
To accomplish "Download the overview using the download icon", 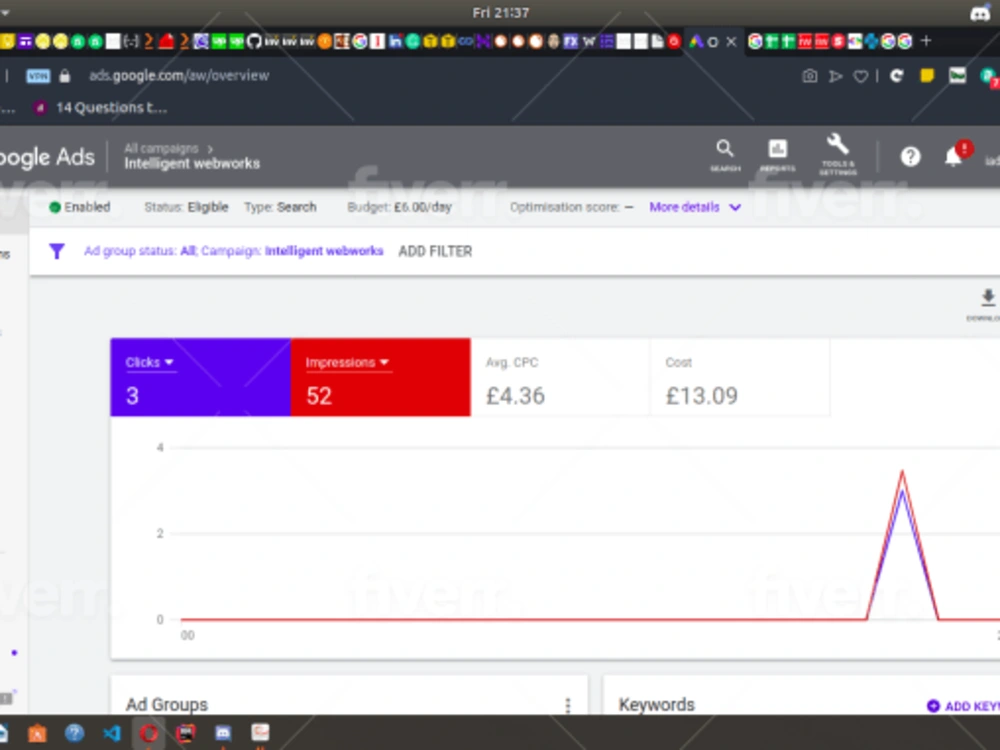I will (987, 298).
